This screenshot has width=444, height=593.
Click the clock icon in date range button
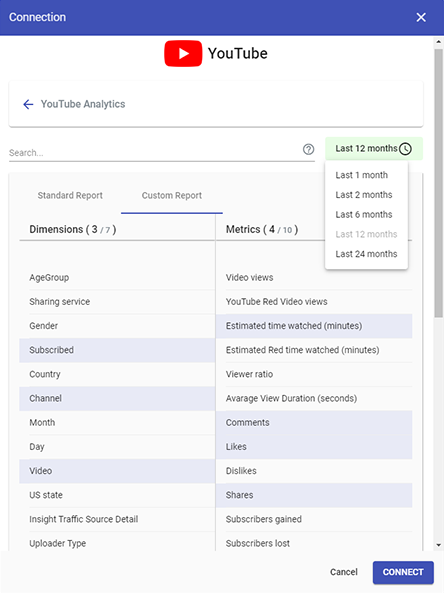coord(405,149)
